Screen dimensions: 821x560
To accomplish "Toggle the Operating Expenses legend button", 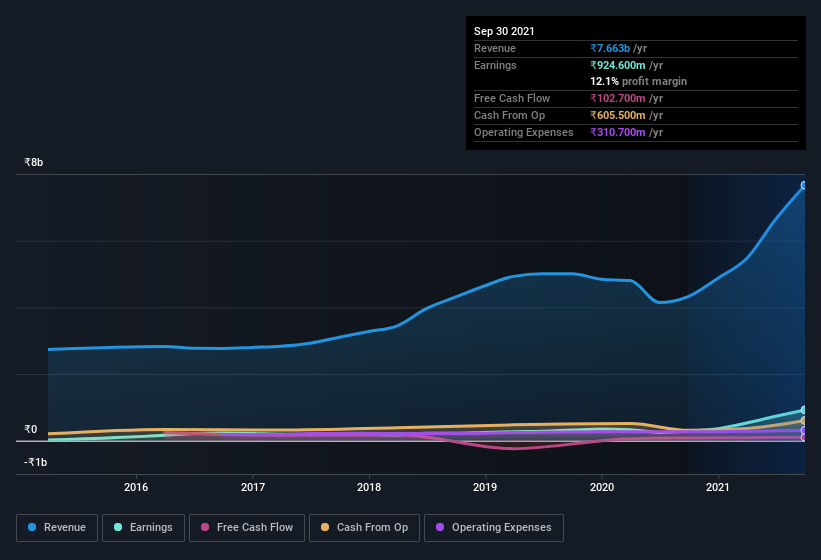I will coord(494,528).
